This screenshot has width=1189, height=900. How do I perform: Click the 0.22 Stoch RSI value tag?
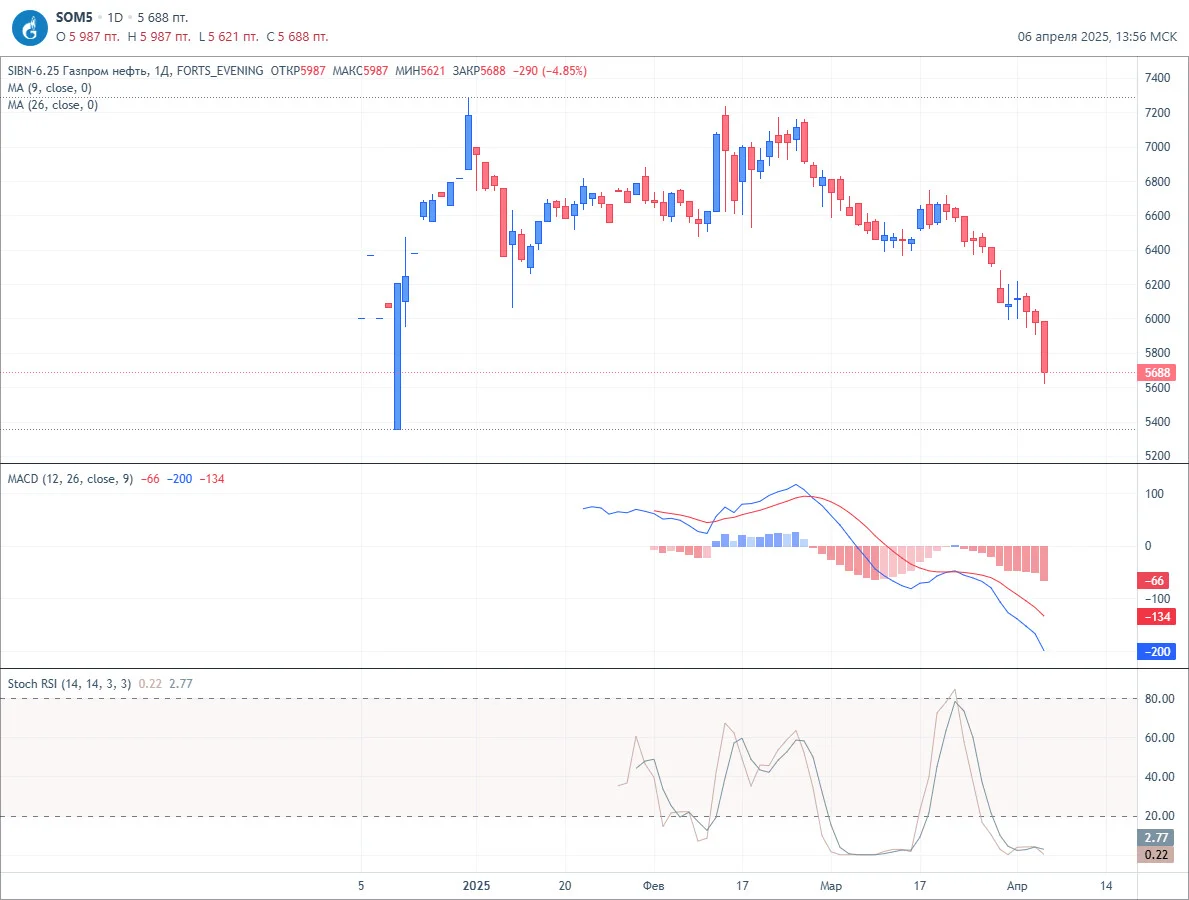[x=1156, y=855]
